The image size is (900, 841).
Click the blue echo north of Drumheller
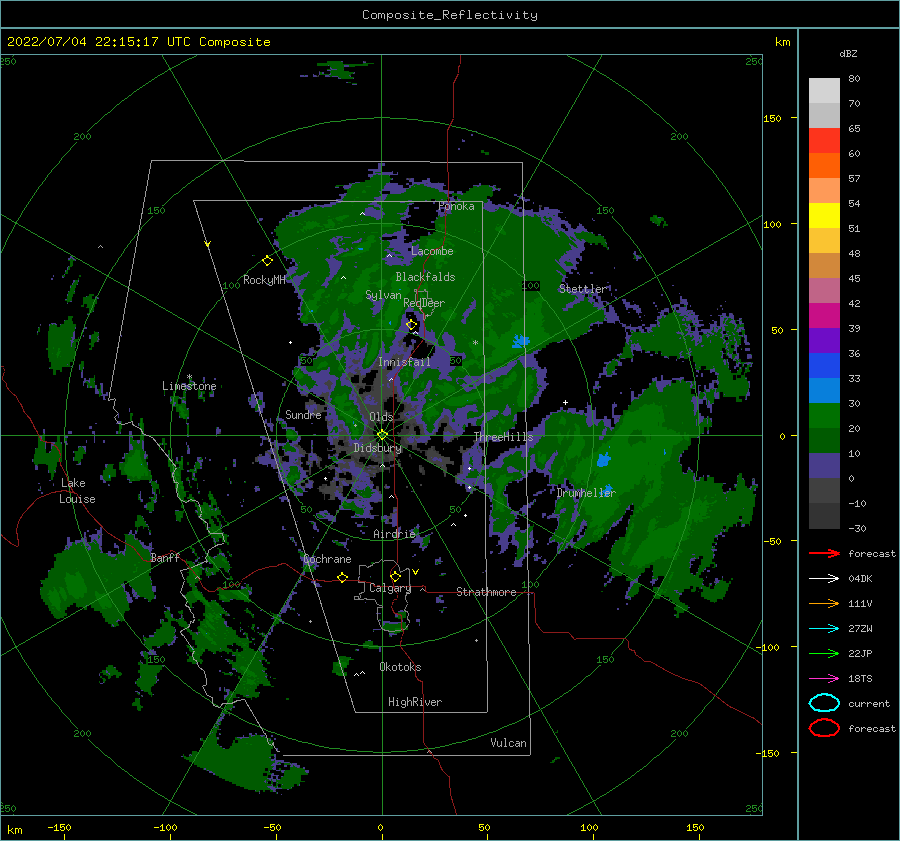pos(603,459)
